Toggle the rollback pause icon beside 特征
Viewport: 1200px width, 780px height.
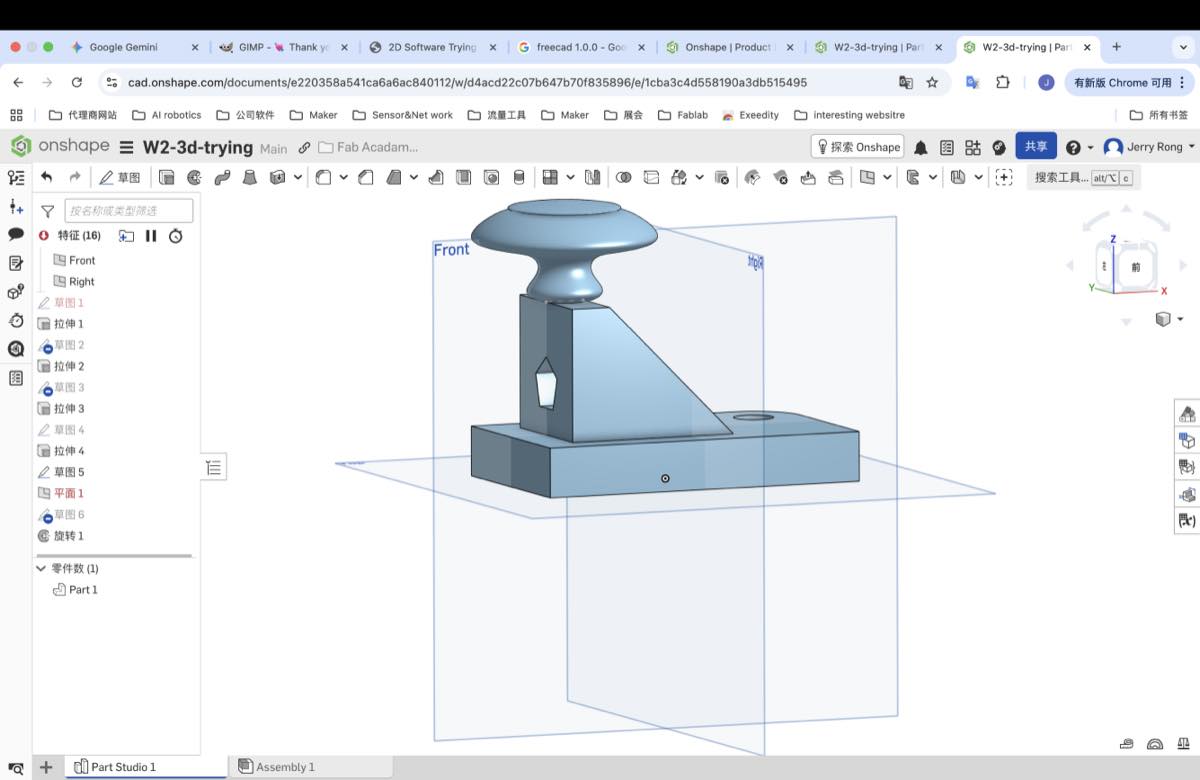click(x=151, y=236)
